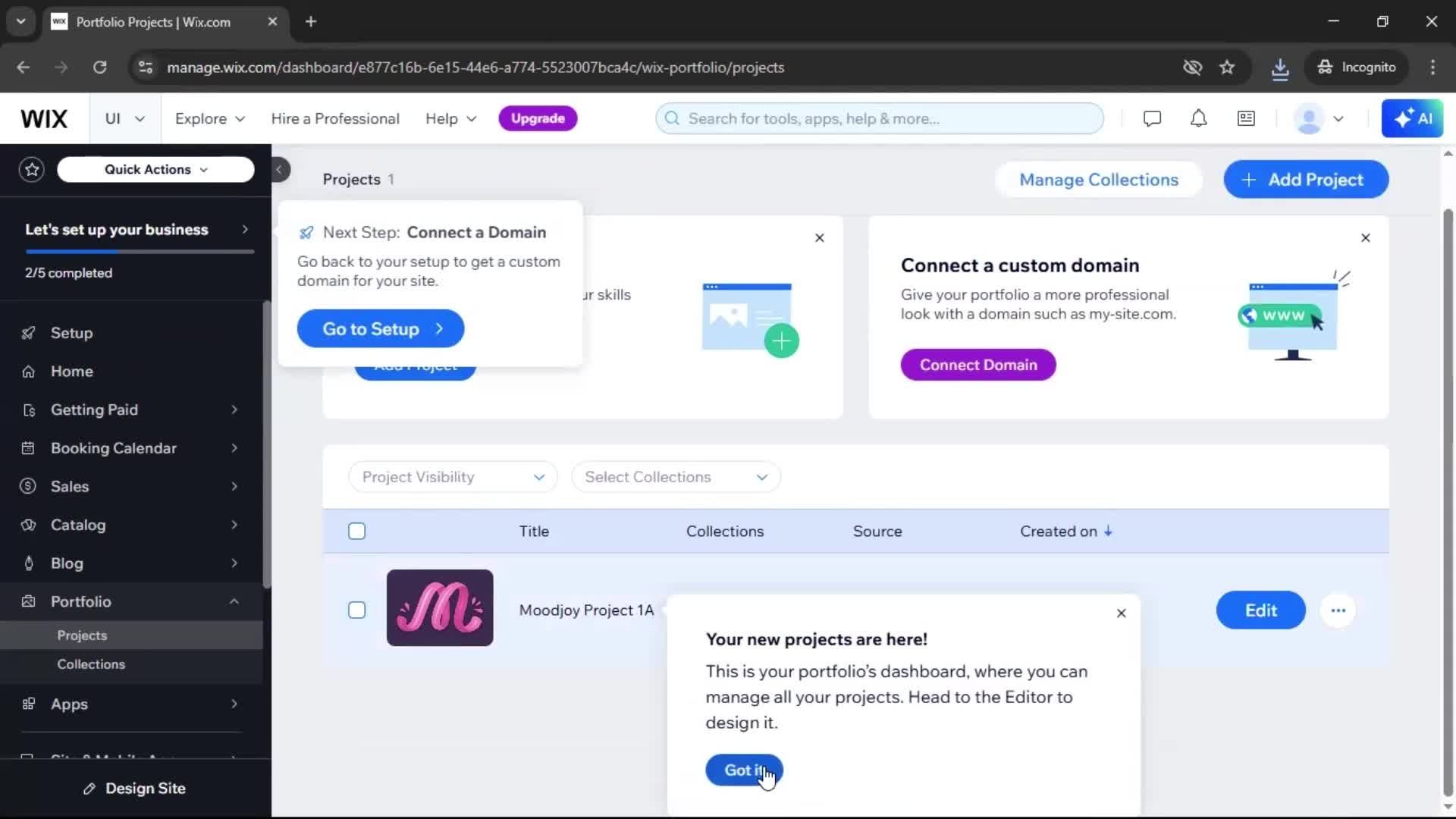Dismiss tooltip with Got it
Viewport: 1456px width, 819px height.
coord(744,770)
